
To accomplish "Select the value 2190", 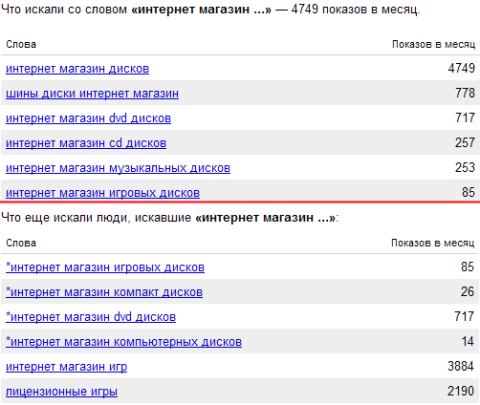I will tap(461, 391).
